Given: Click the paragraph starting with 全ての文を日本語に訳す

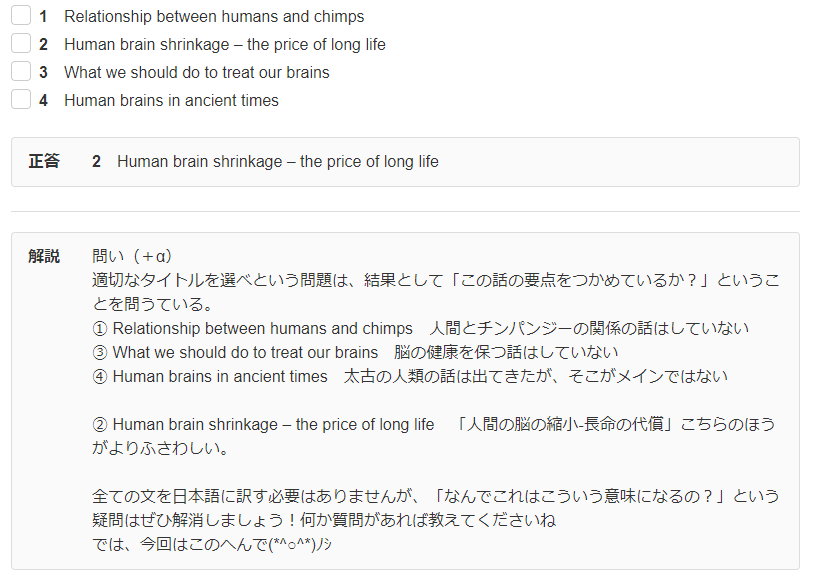Looking at the screenshot, I should pyautogui.click(x=435, y=496).
